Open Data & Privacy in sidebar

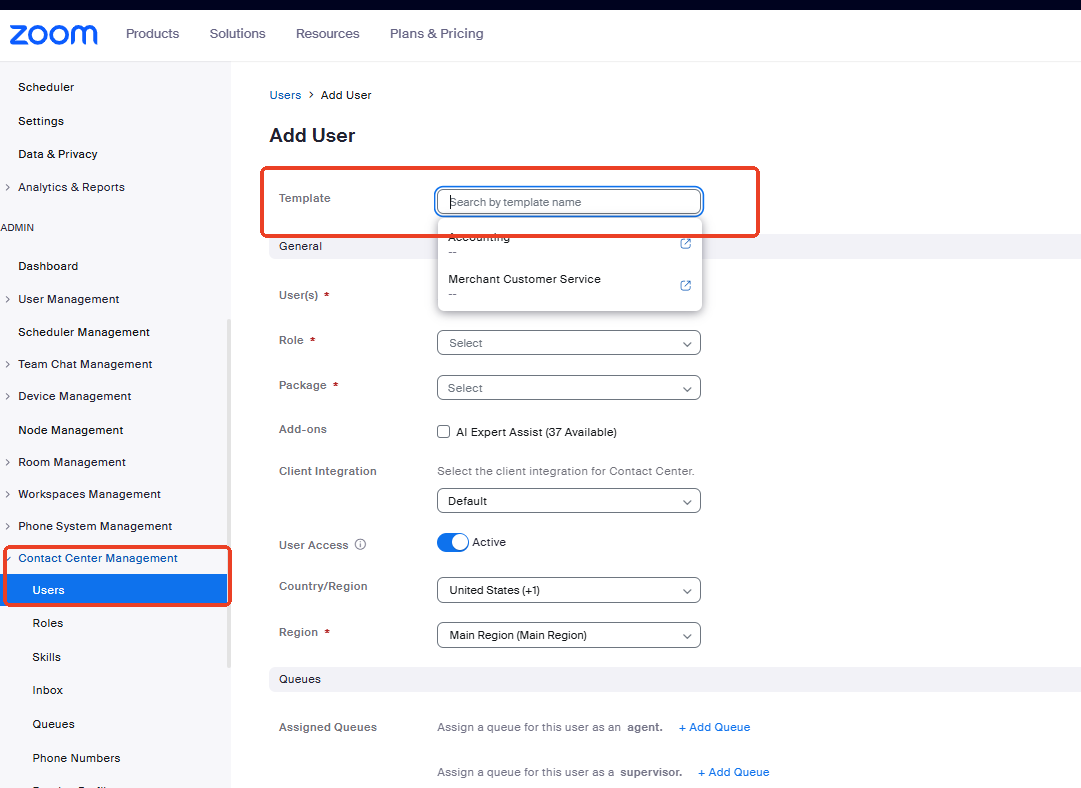pos(58,154)
